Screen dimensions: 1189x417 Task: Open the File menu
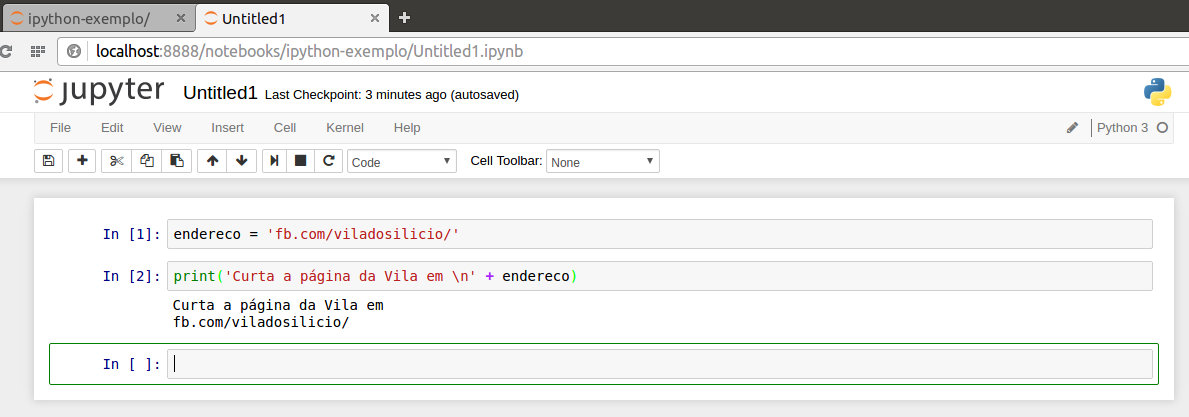tap(60, 128)
